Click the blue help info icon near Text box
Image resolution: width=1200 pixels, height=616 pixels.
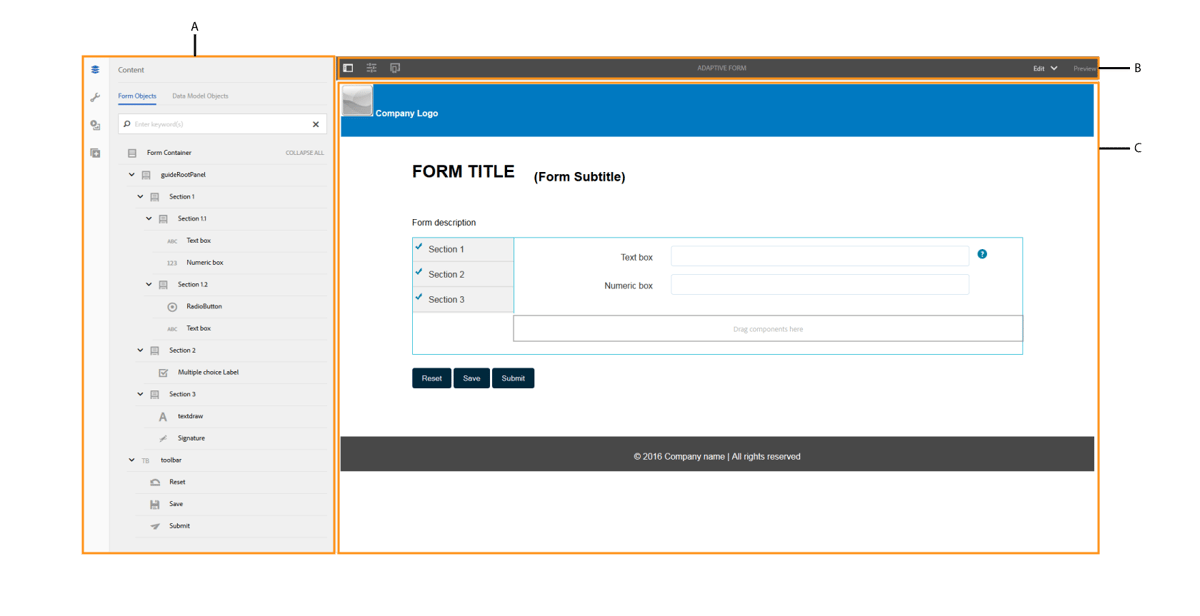tap(982, 254)
